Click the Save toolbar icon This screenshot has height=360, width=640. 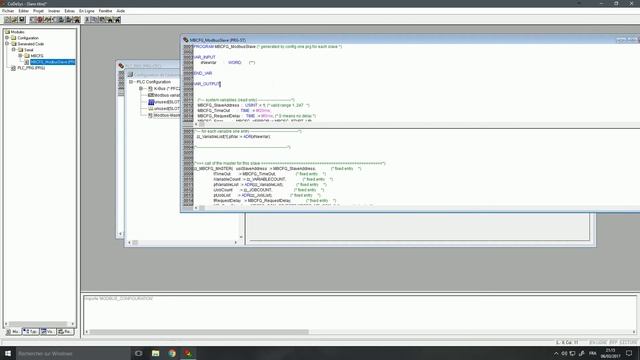click(x=22, y=19)
